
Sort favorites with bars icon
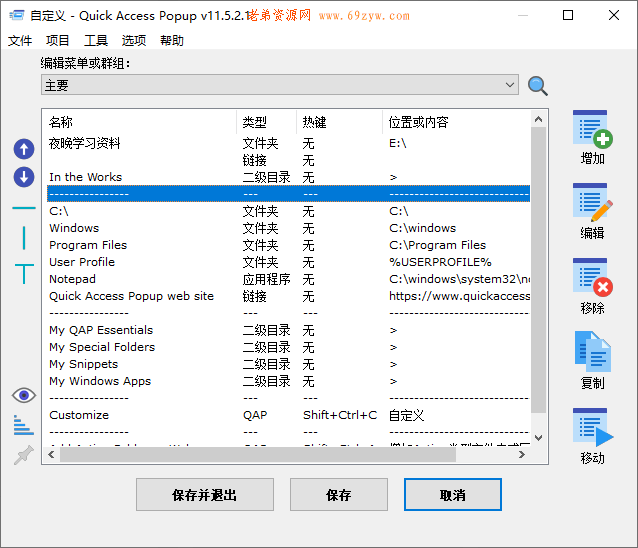tap(24, 425)
